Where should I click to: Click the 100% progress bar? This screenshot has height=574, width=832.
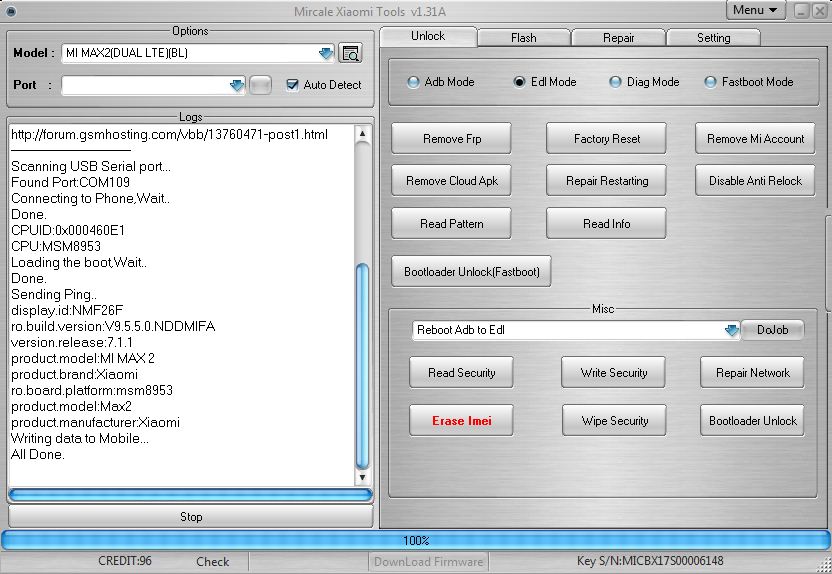[415, 541]
